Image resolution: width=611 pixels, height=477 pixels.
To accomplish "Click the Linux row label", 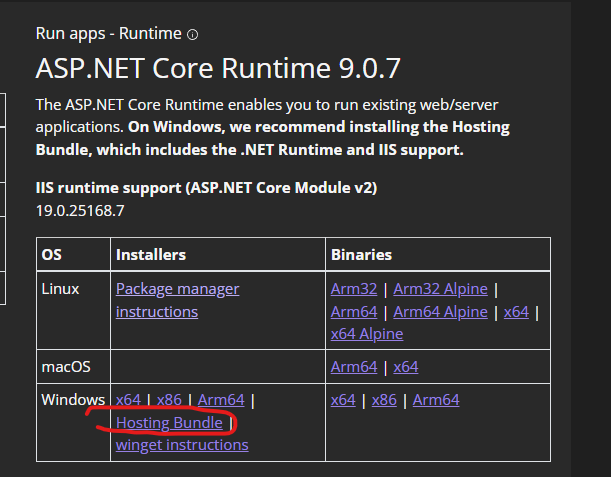I will tap(60, 289).
